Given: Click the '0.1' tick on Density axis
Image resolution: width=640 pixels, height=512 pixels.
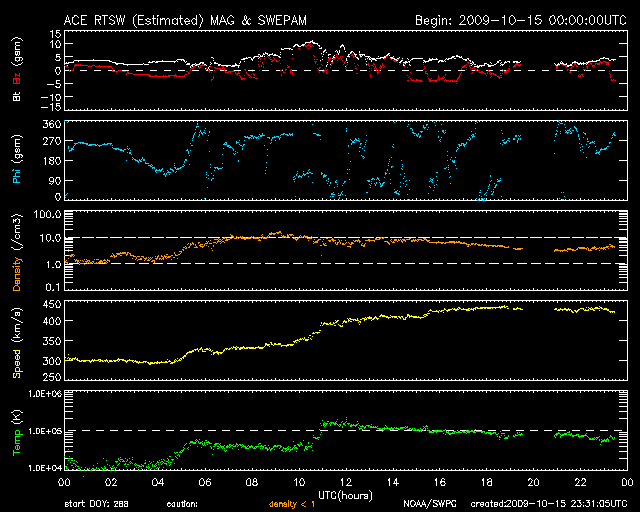Looking at the screenshot, I should pos(53,287).
